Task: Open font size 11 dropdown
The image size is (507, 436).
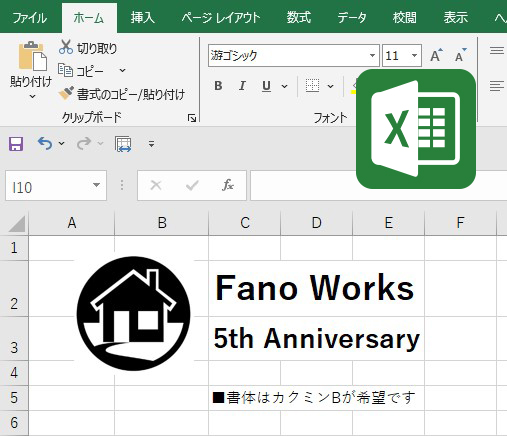Action: point(414,55)
